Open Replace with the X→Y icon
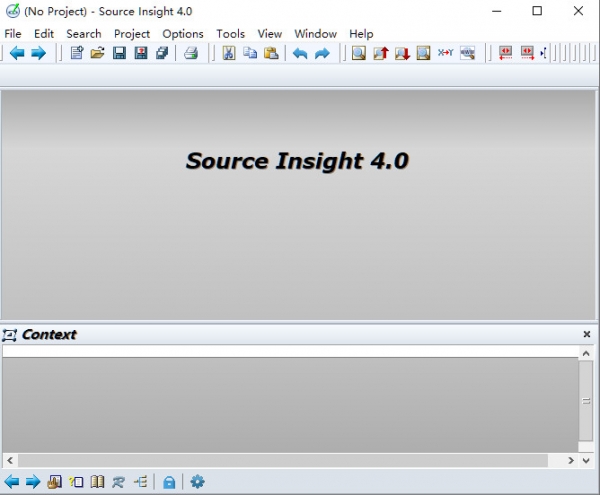 click(x=445, y=52)
